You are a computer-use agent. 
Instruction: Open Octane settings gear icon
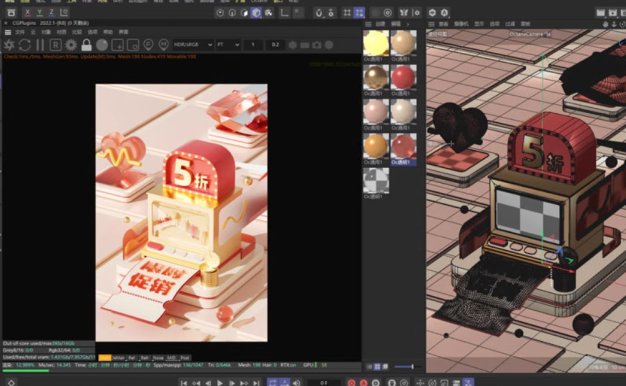pyautogui.click(x=71, y=45)
